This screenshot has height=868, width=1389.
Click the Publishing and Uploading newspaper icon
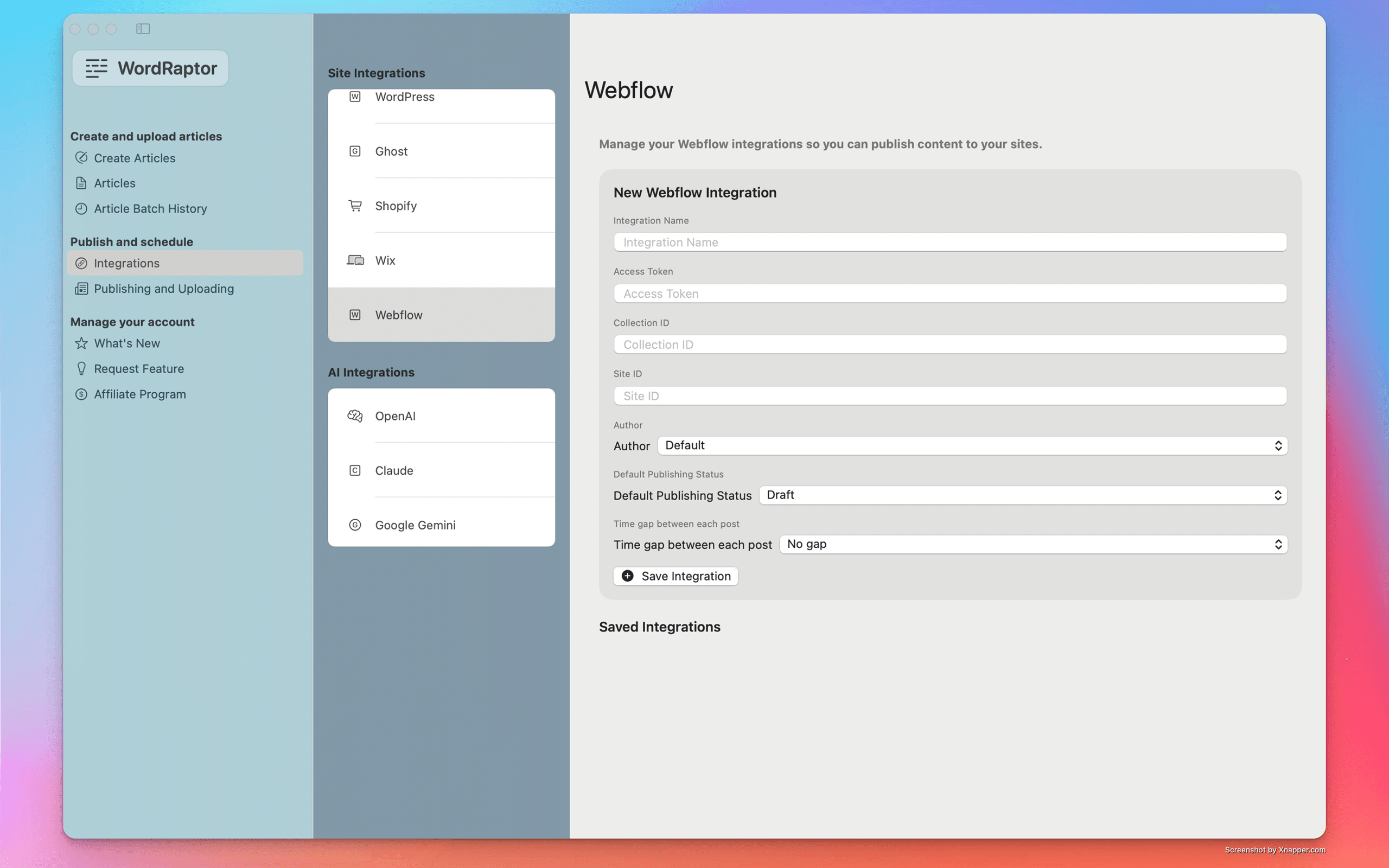click(x=81, y=288)
